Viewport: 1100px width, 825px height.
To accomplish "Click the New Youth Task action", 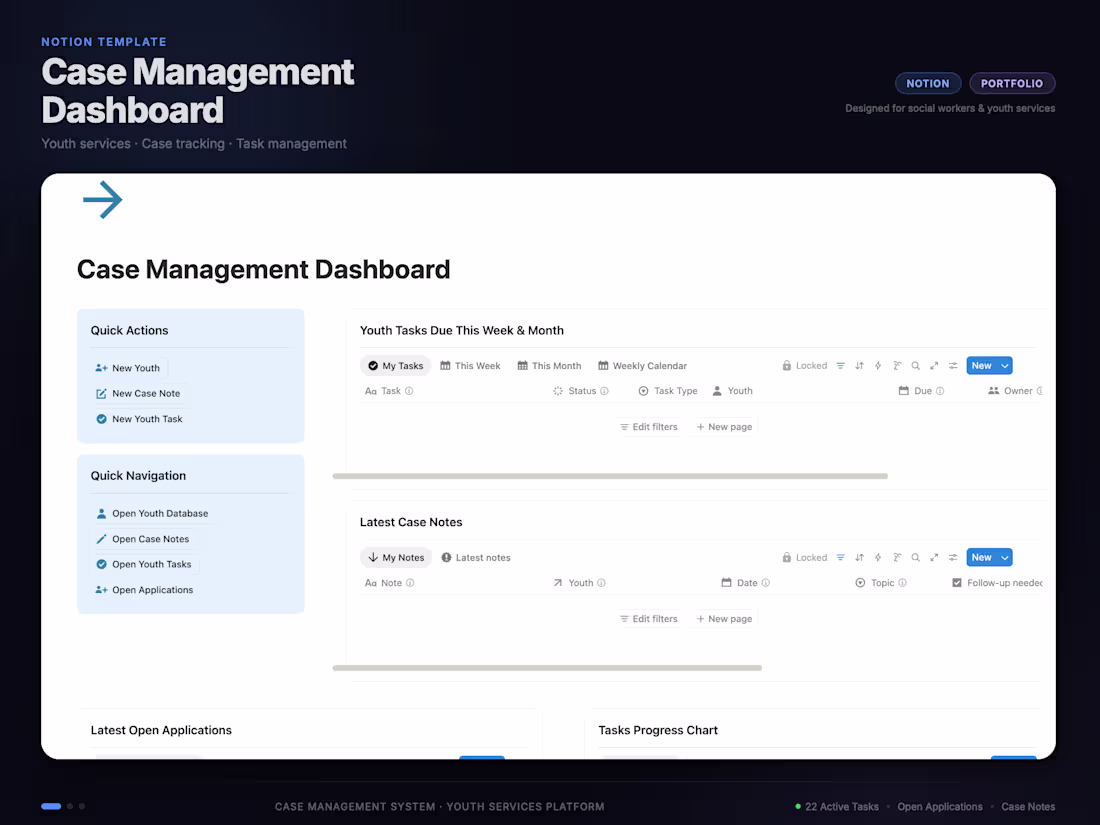I will [139, 419].
